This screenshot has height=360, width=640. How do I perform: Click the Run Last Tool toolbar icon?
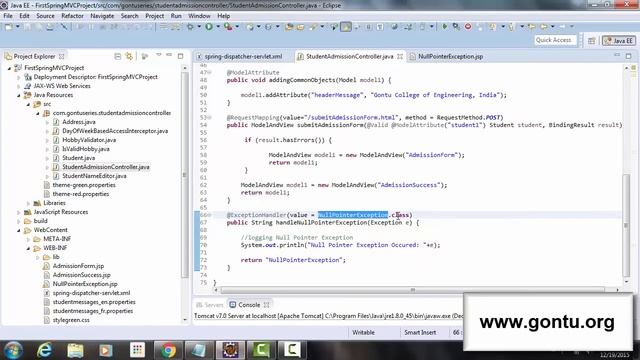(x=228, y=27)
